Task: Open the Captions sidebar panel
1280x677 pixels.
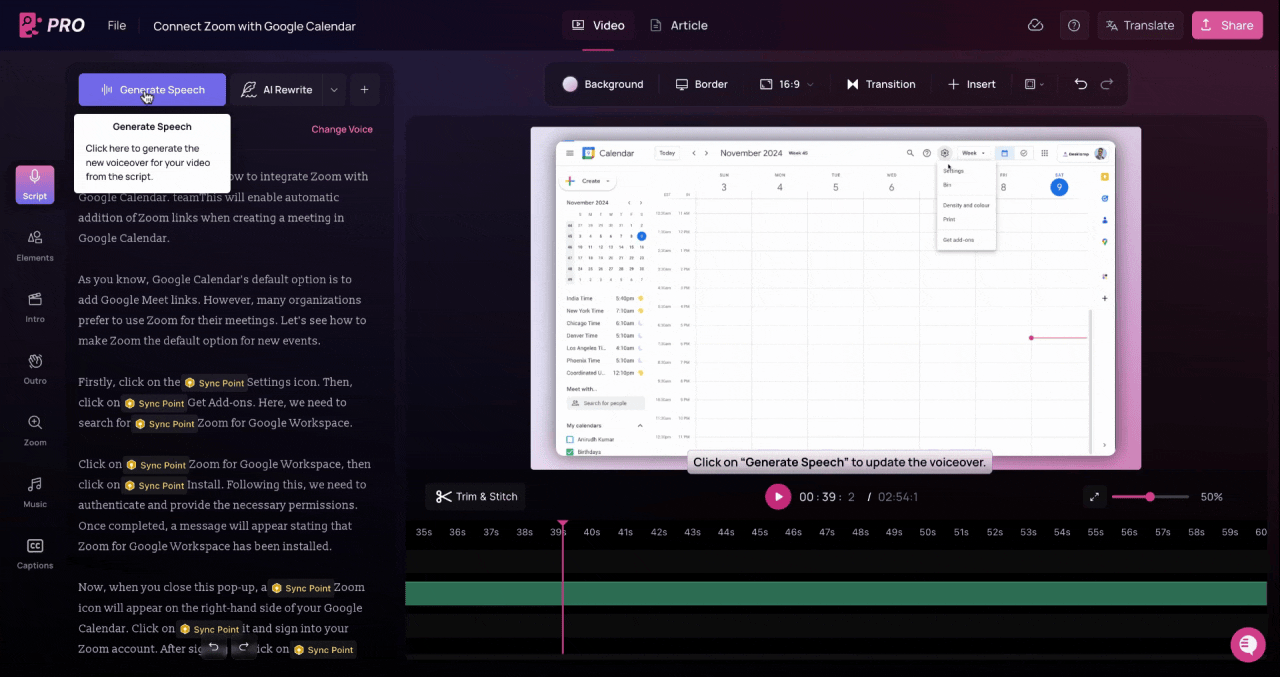Action: (35, 553)
